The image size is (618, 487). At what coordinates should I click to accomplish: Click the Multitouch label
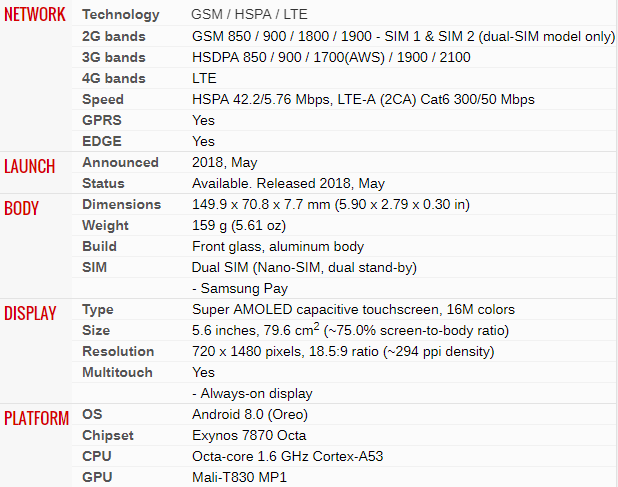click(117, 372)
